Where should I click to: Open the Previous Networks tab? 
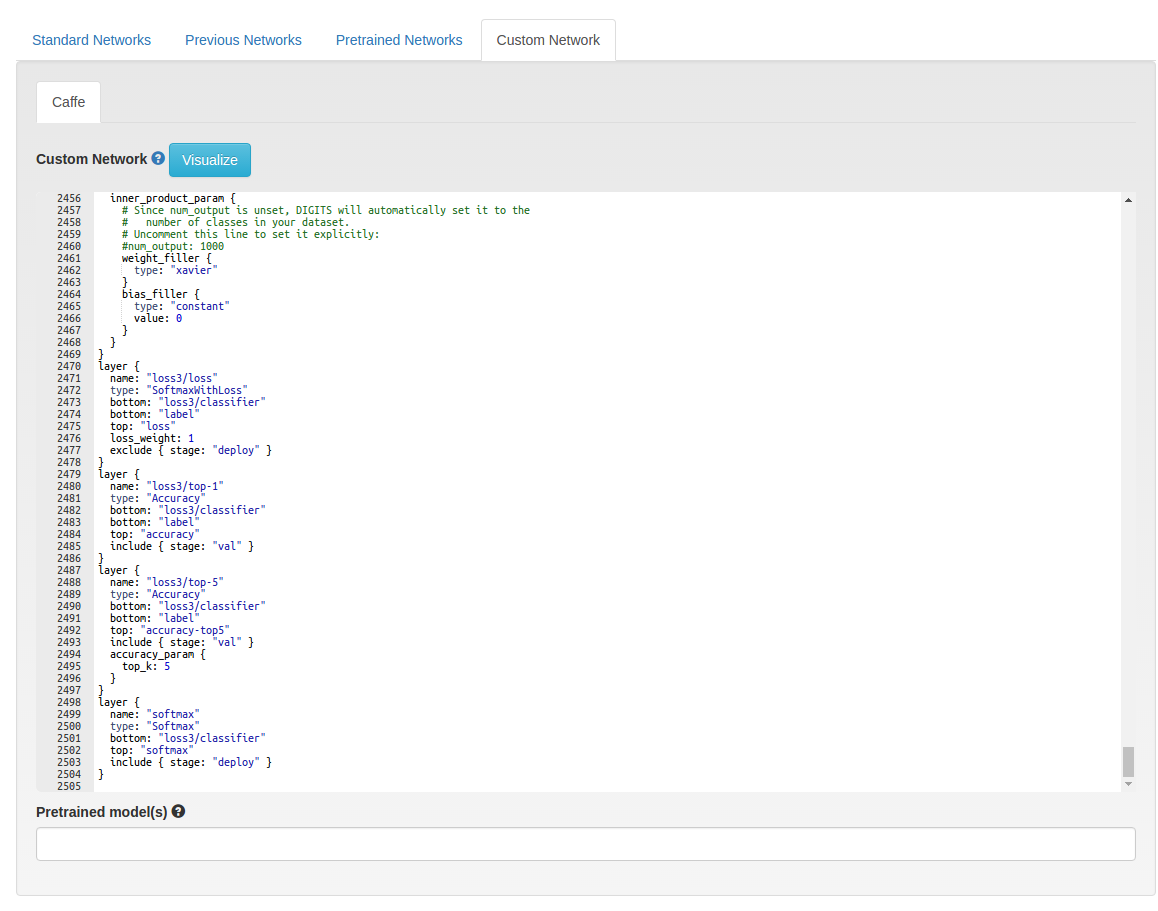coord(243,40)
